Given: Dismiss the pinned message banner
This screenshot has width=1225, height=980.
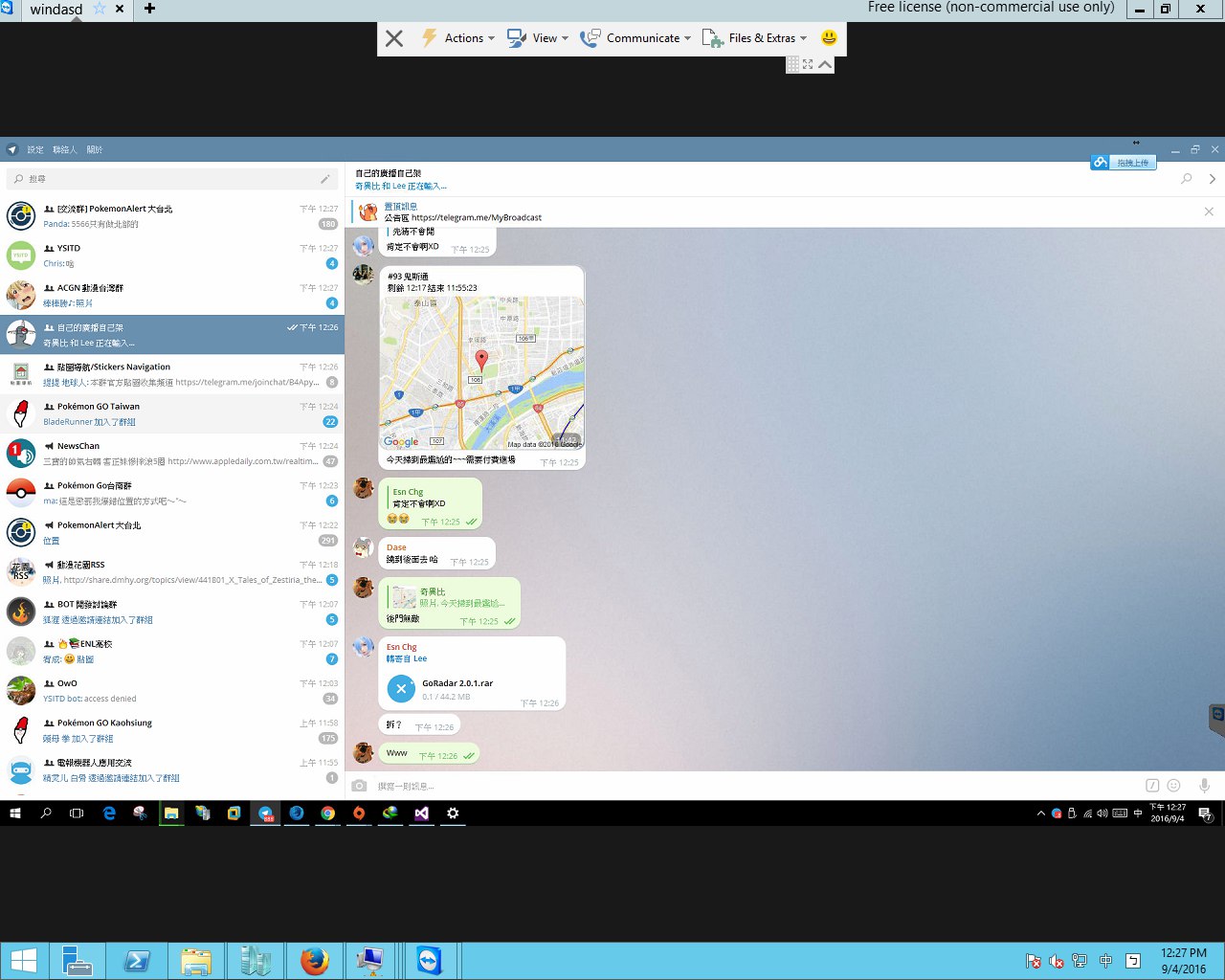Looking at the screenshot, I should (x=1209, y=212).
